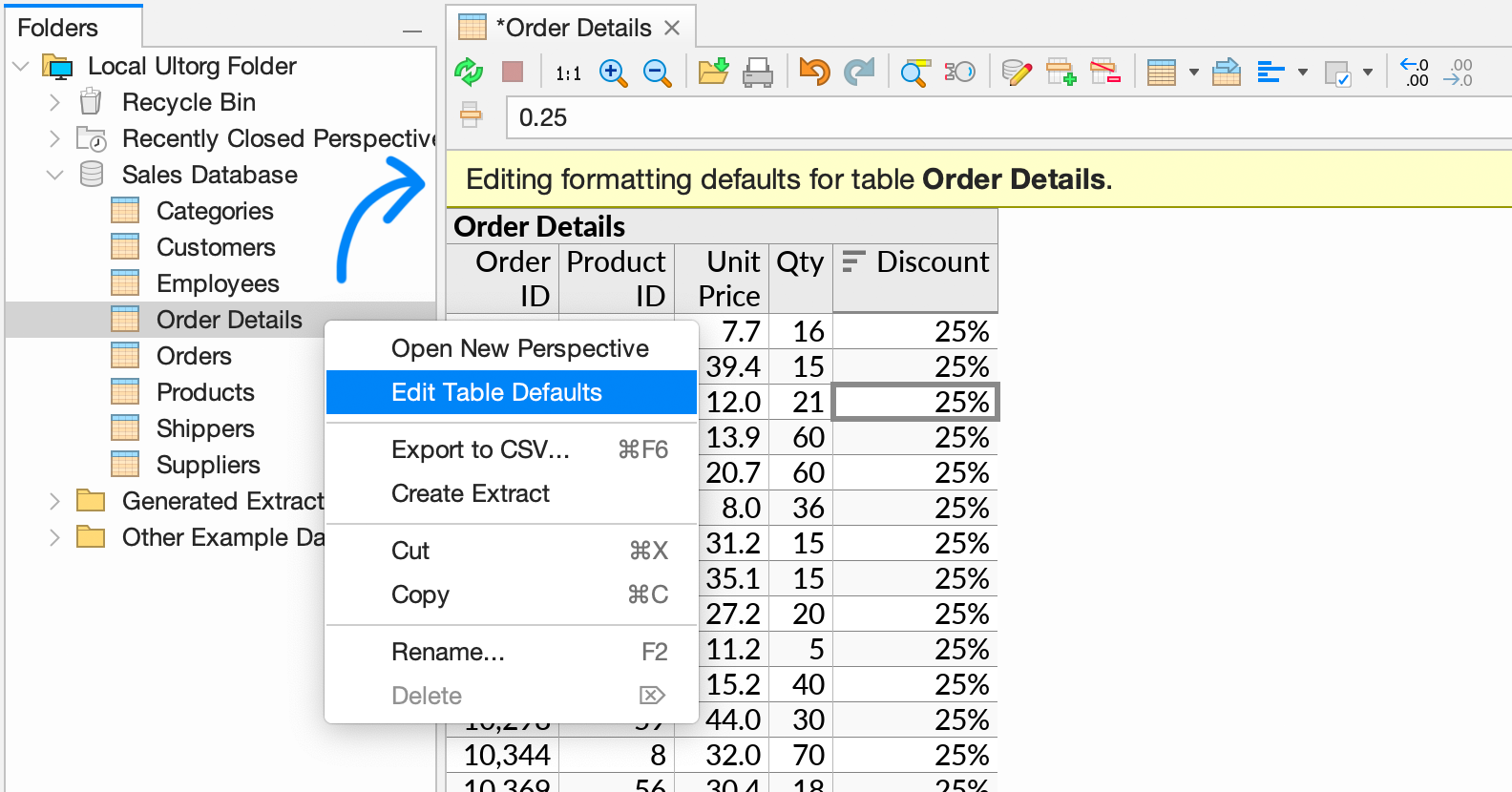Click the orange table grid icon
The width and height of the screenshot is (1512, 792).
coord(1162,73)
